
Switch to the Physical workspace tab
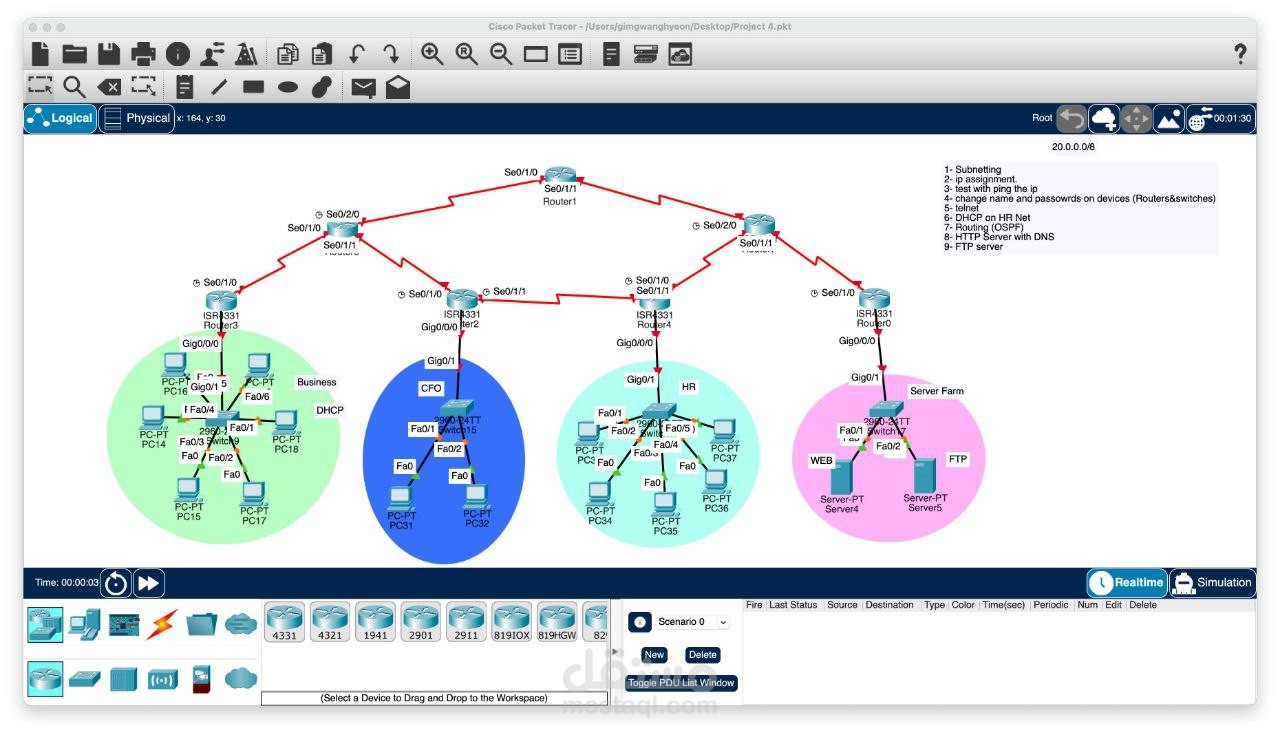pos(137,118)
